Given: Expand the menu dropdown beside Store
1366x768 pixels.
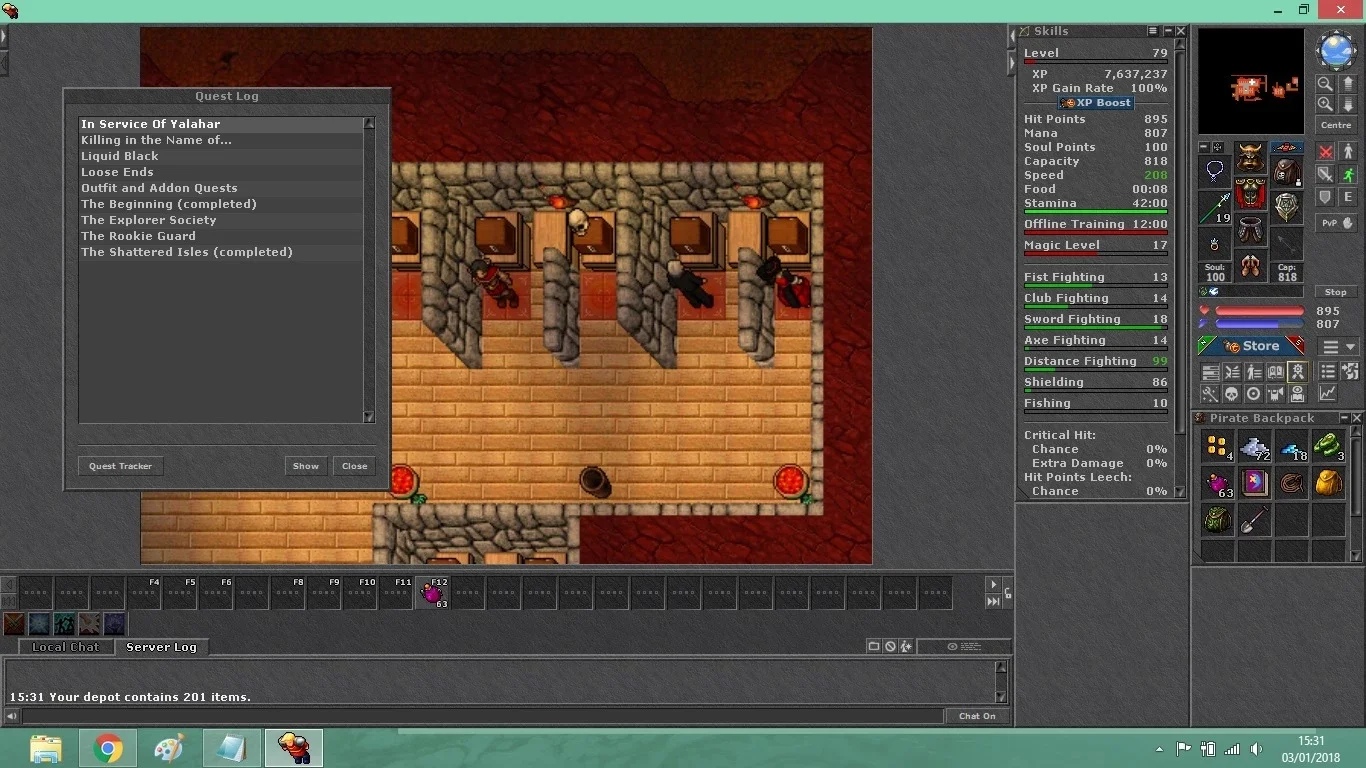Looking at the screenshot, I should pyautogui.click(x=1339, y=347).
